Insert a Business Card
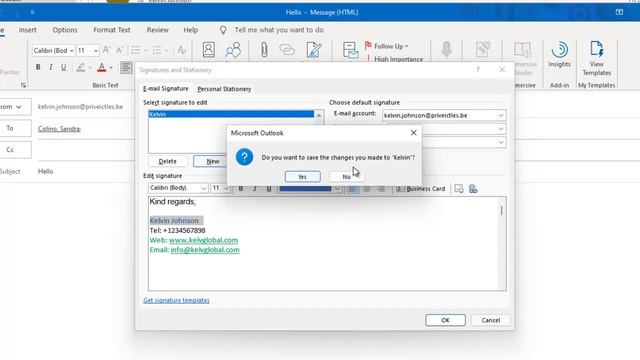Image resolution: width=640 pixels, height=360 pixels. click(421, 189)
